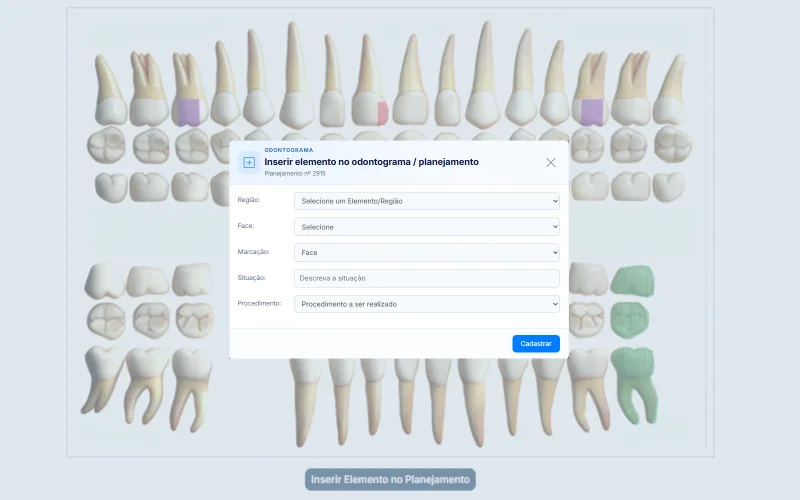The image size is (800, 500).
Task: Open the Região element dropdown
Action: pyautogui.click(x=427, y=201)
